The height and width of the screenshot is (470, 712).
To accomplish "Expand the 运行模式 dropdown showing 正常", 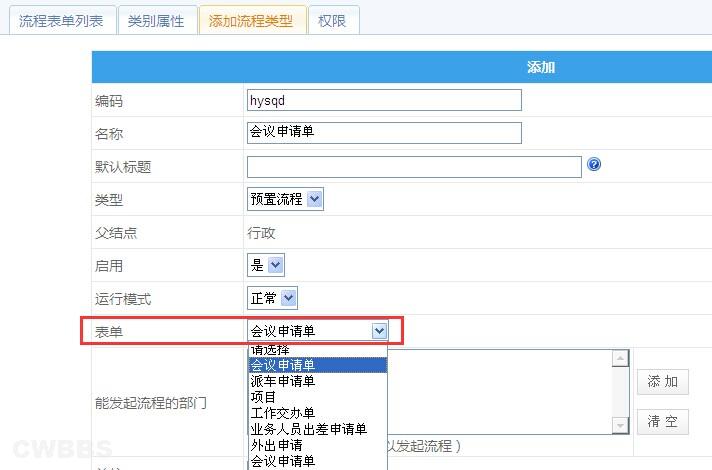I will tap(272, 298).
